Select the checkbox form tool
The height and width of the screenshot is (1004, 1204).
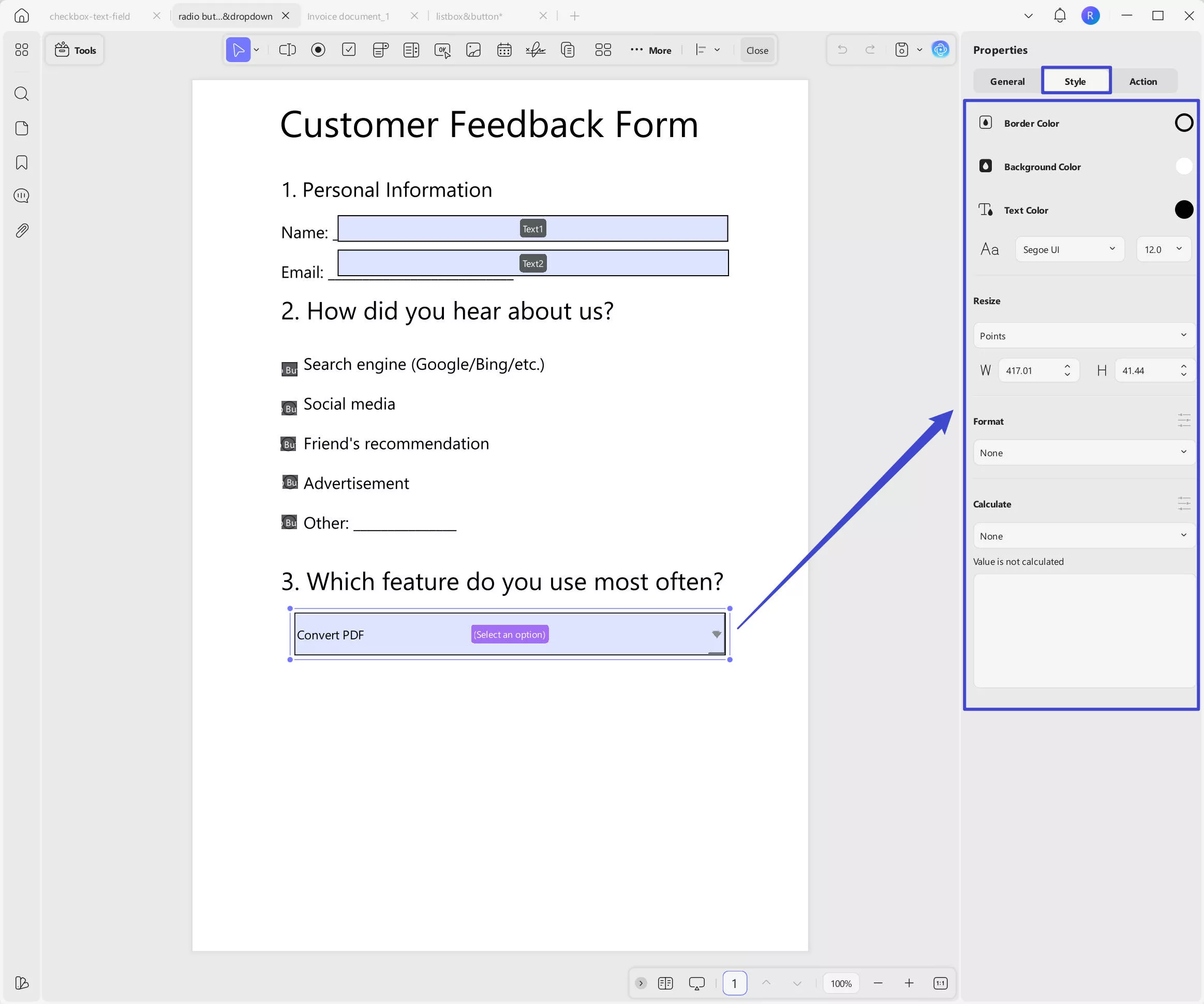click(x=349, y=50)
